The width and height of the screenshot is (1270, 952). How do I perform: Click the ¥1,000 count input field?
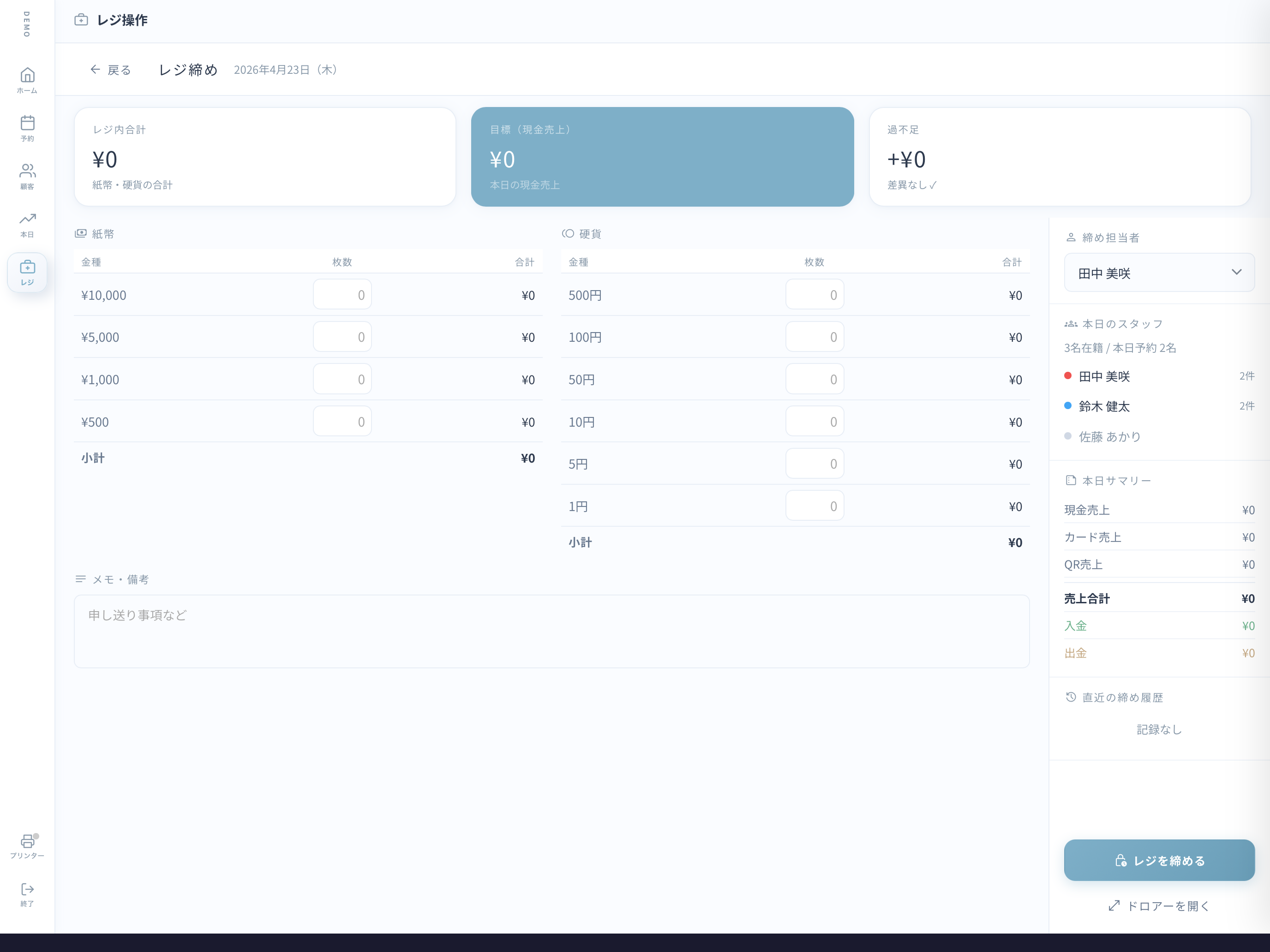coord(342,379)
